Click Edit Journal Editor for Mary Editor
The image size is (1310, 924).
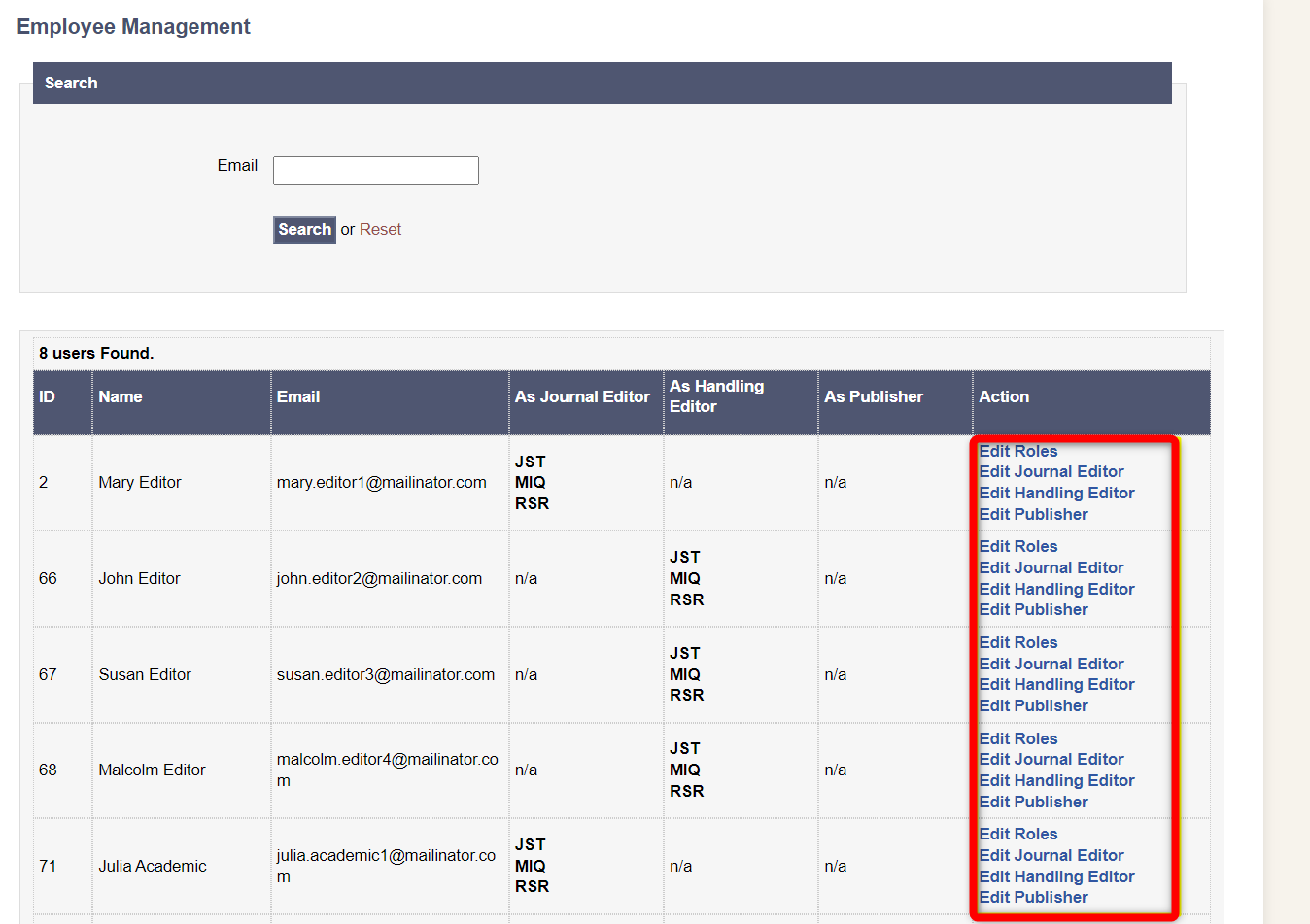1051,472
